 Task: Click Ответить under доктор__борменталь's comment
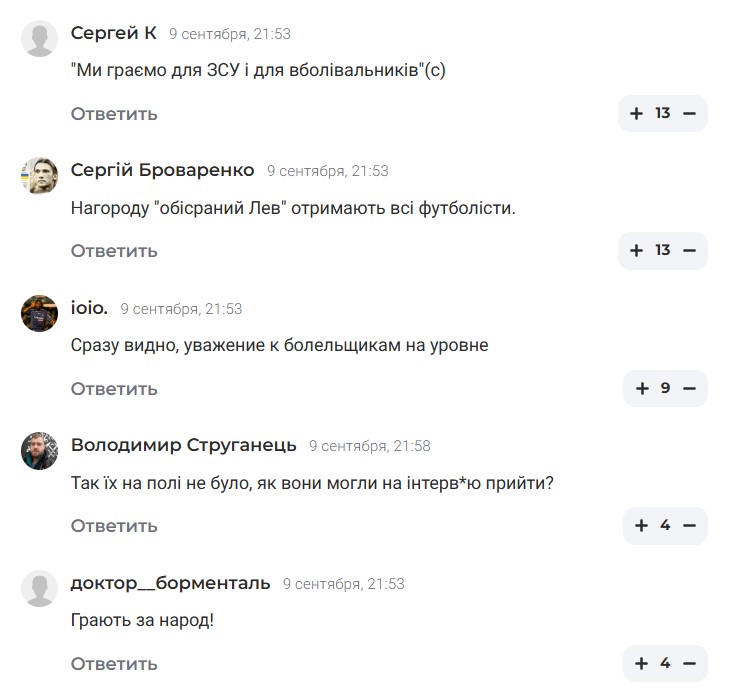[x=114, y=663]
